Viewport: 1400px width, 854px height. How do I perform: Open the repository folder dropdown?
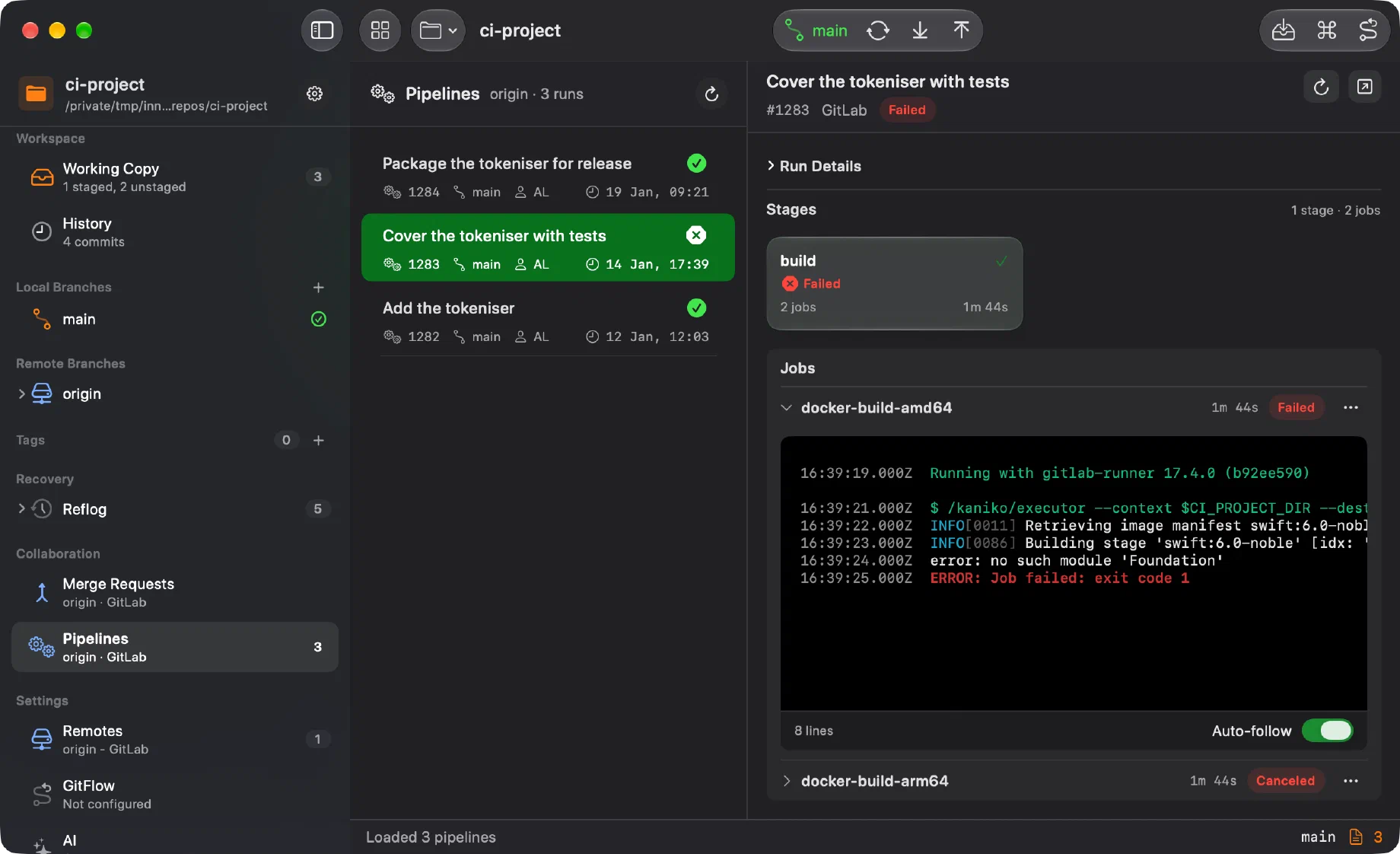pyautogui.click(x=437, y=30)
